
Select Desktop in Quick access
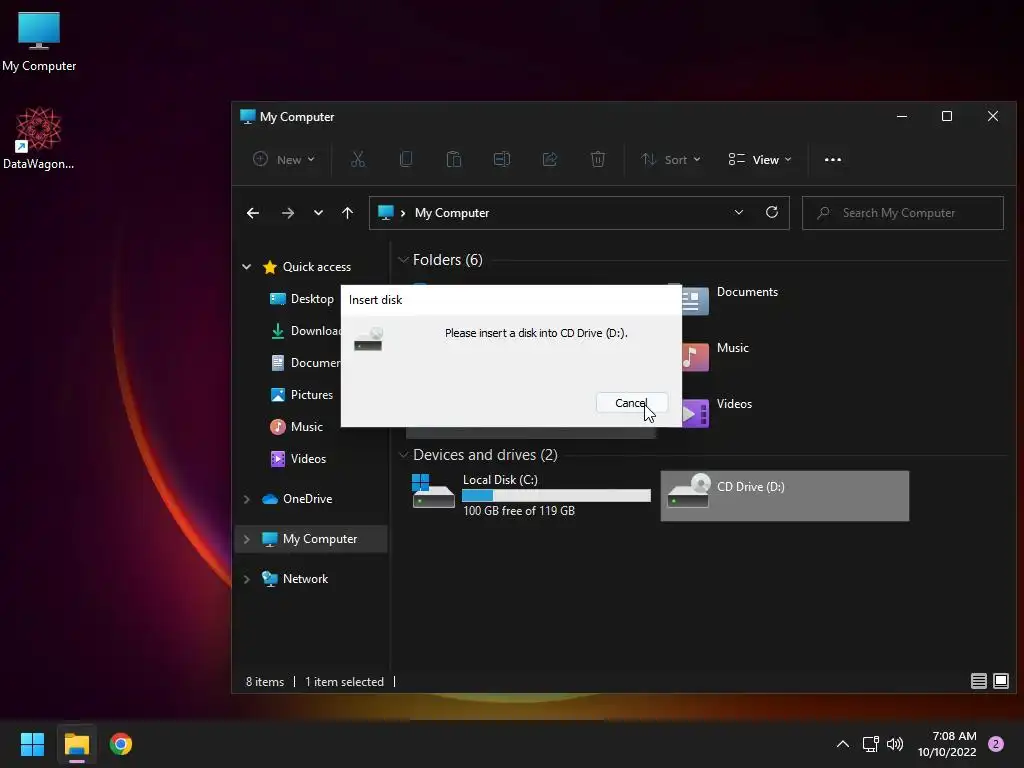click(x=302, y=298)
